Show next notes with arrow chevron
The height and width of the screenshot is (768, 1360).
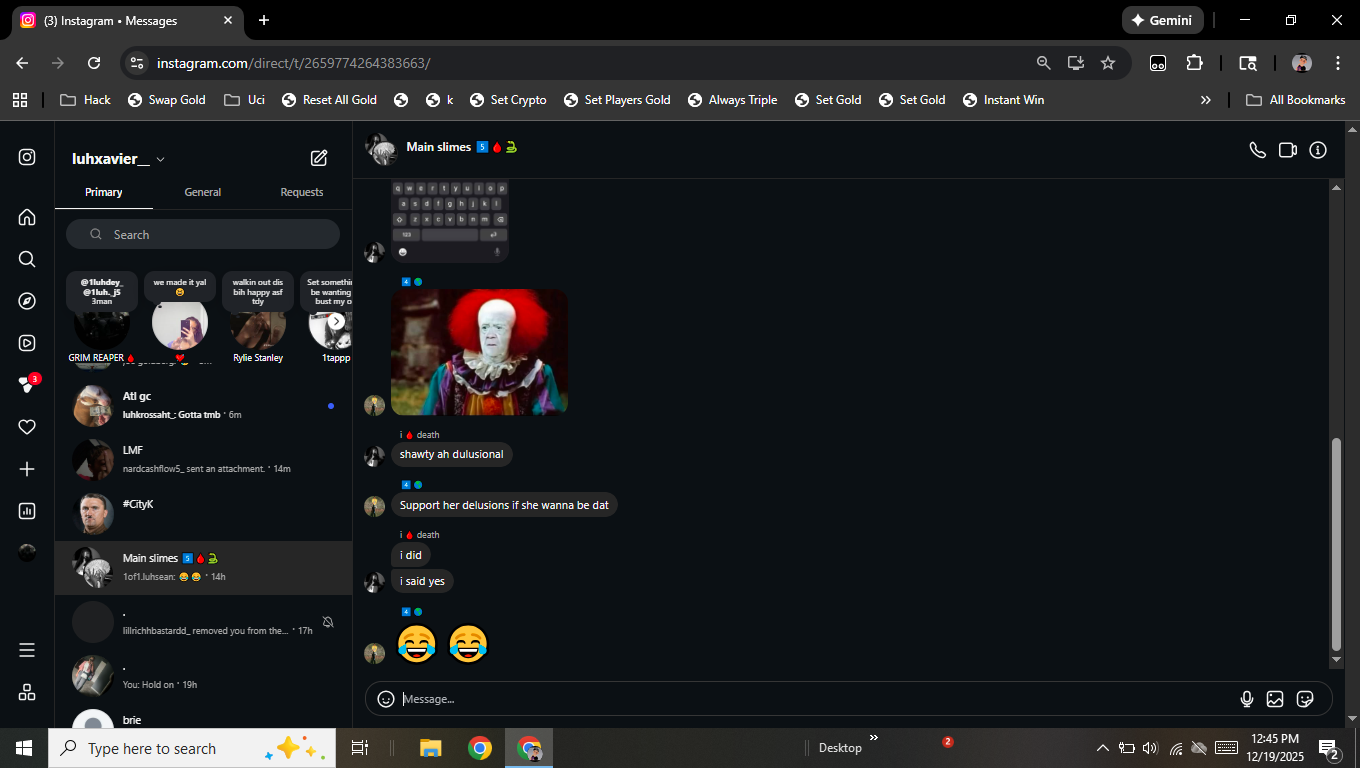point(337,321)
